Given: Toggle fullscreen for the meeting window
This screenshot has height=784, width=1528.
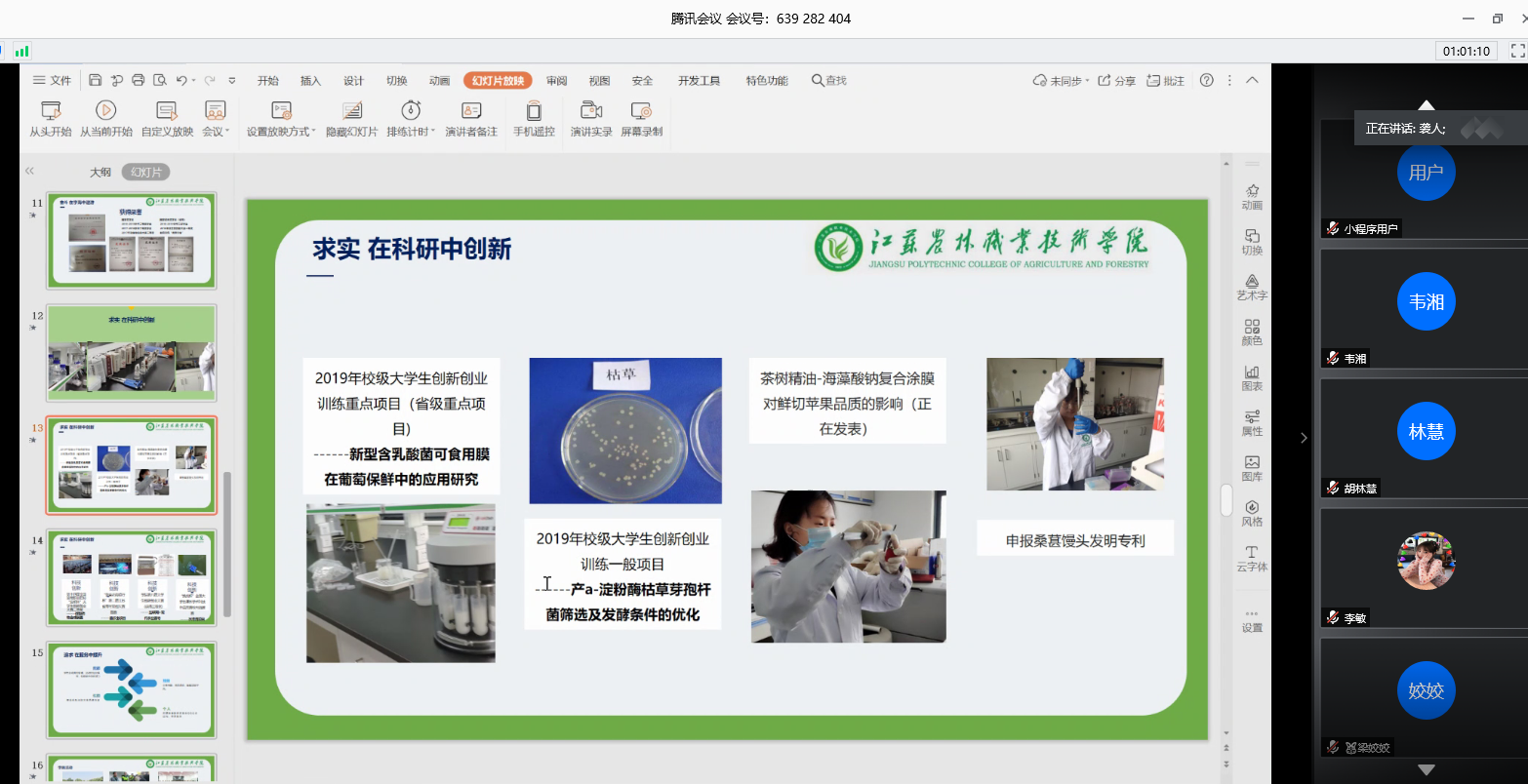Looking at the screenshot, I should [x=1517, y=51].
